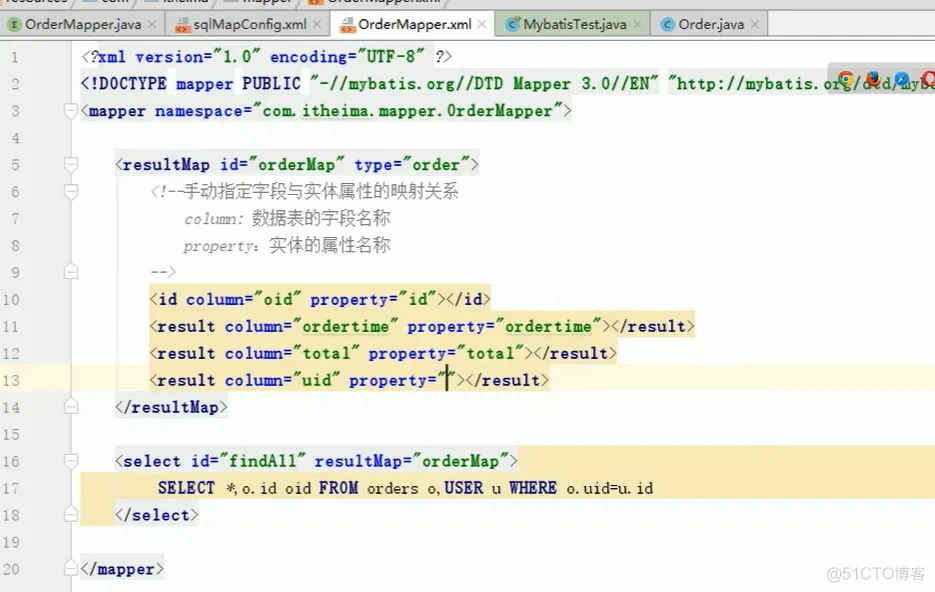The height and width of the screenshot is (592, 935).
Task: Open in Firefox browser icon
Action: point(874,79)
